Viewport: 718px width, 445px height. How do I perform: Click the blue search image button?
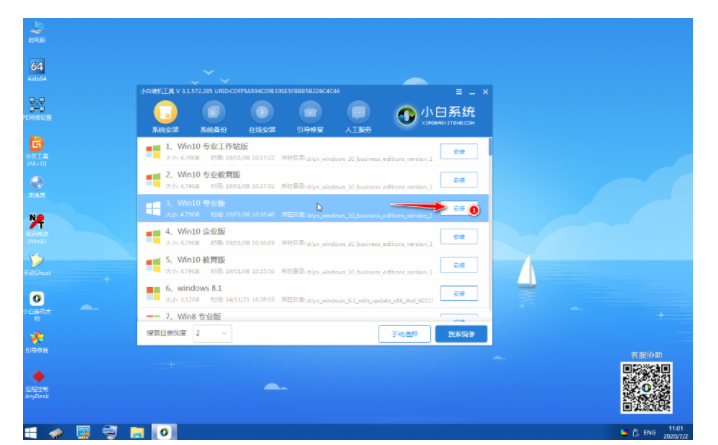point(461,334)
